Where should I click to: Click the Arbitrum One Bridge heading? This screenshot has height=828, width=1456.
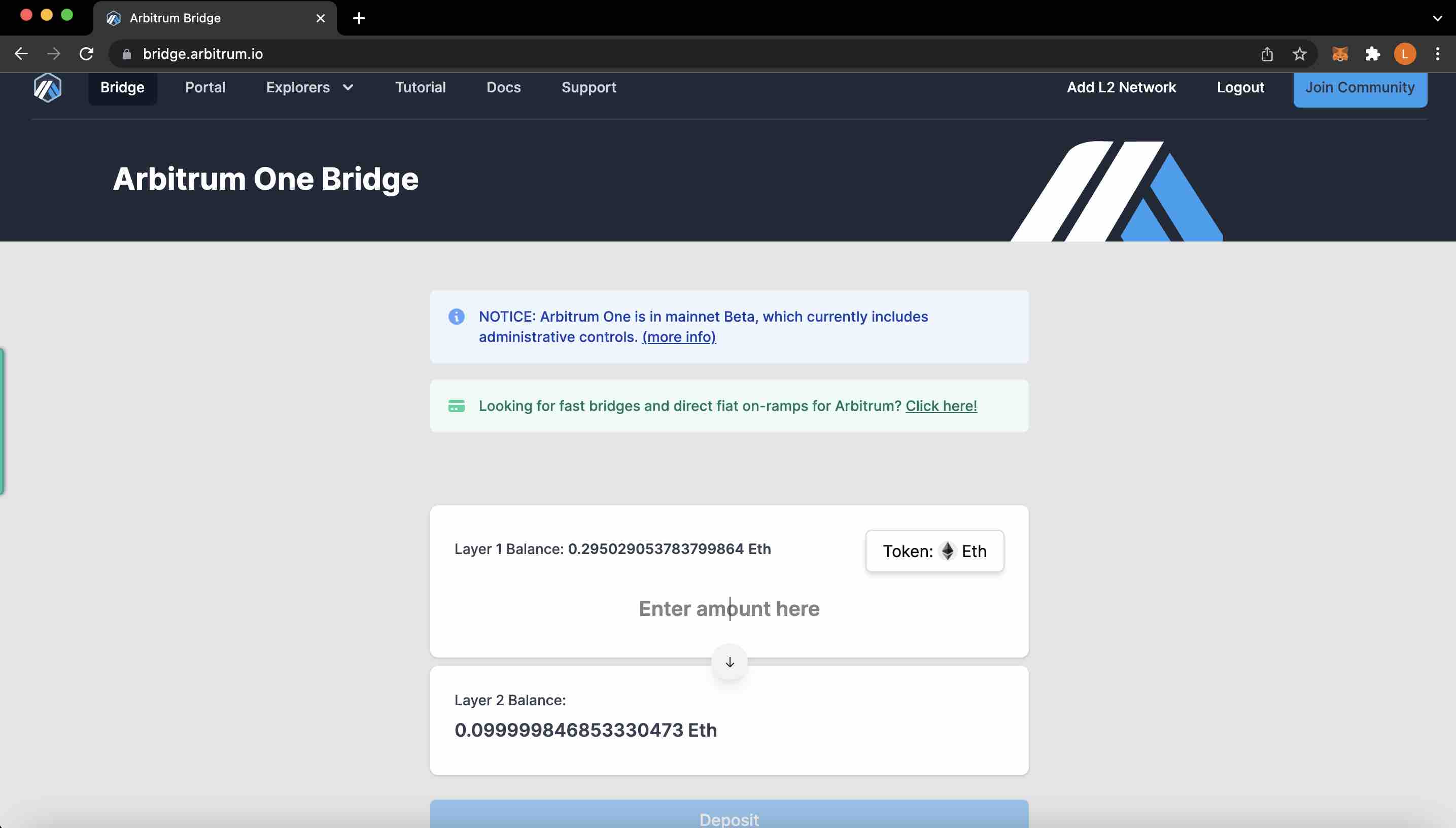[265, 179]
